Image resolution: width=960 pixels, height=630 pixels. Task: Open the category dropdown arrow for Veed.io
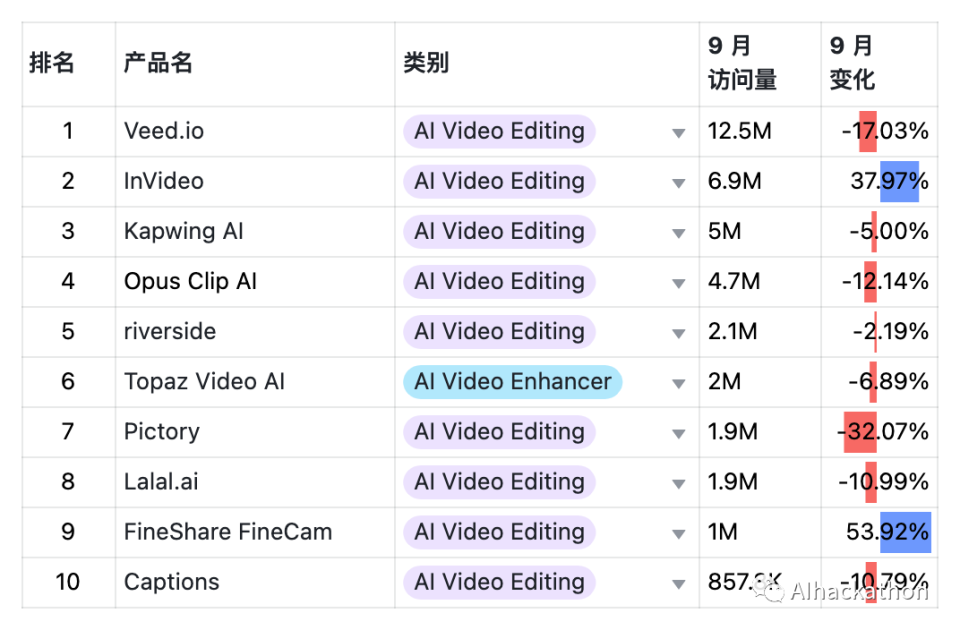[x=679, y=133]
